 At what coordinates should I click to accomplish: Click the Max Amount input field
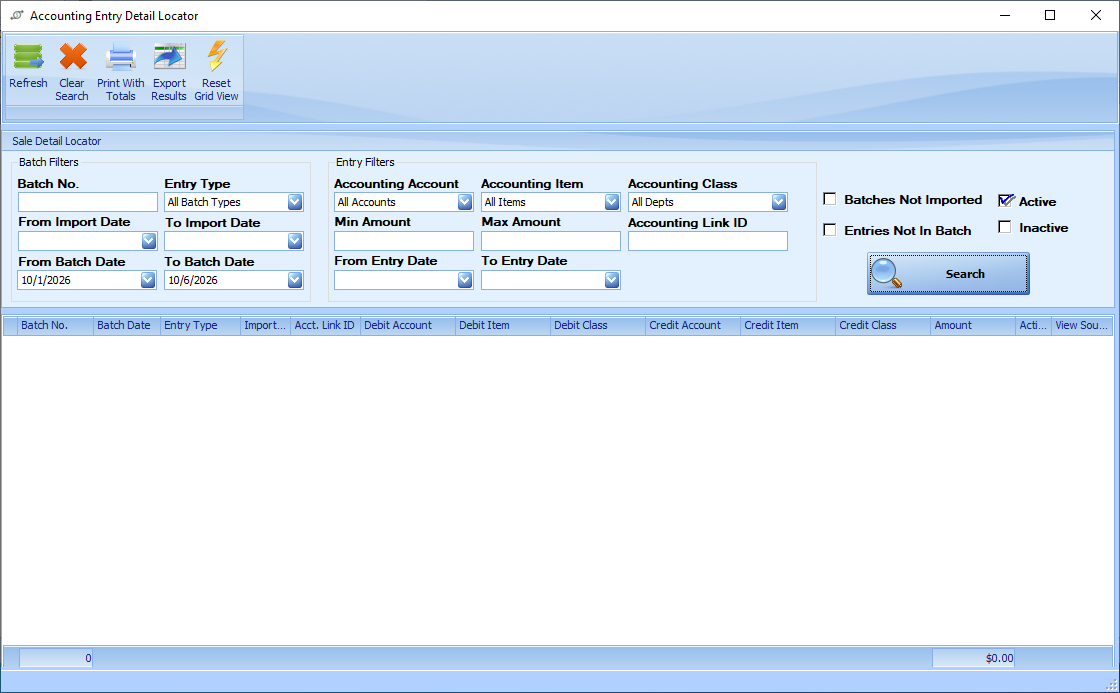click(x=551, y=241)
